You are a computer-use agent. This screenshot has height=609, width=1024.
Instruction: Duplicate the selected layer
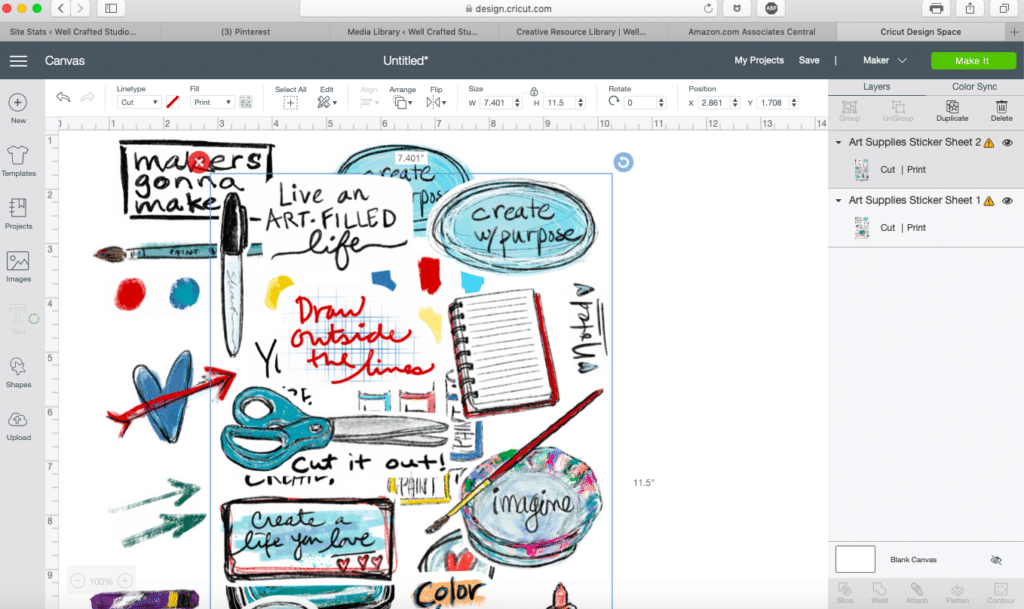click(952, 111)
